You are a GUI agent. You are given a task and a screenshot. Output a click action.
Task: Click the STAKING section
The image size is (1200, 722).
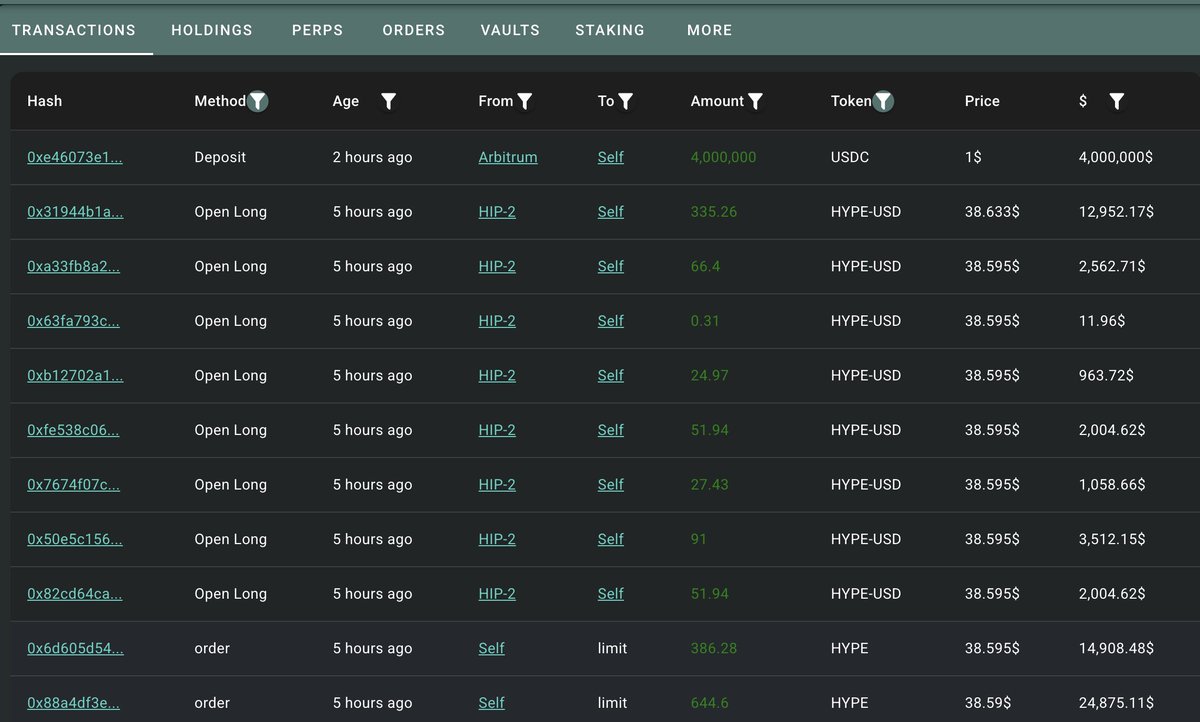click(610, 30)
